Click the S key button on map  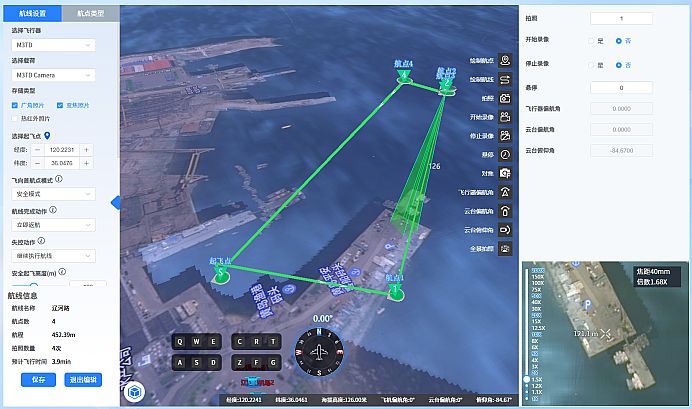[x=196, y=363]
